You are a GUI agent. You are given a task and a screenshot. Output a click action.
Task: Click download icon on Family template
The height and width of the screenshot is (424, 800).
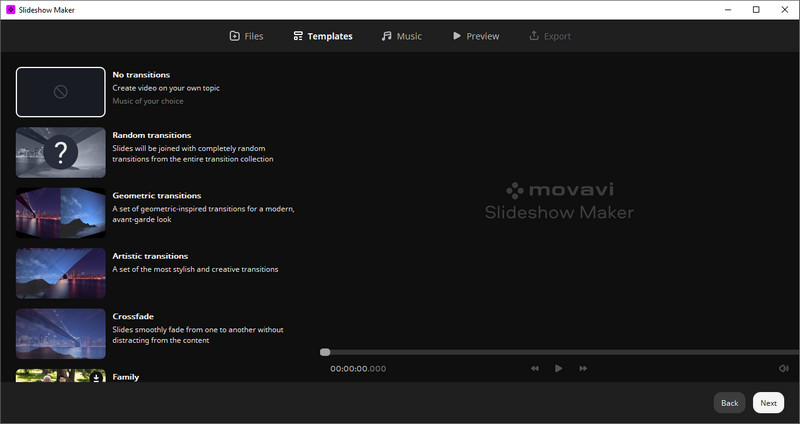coord(96,377)
